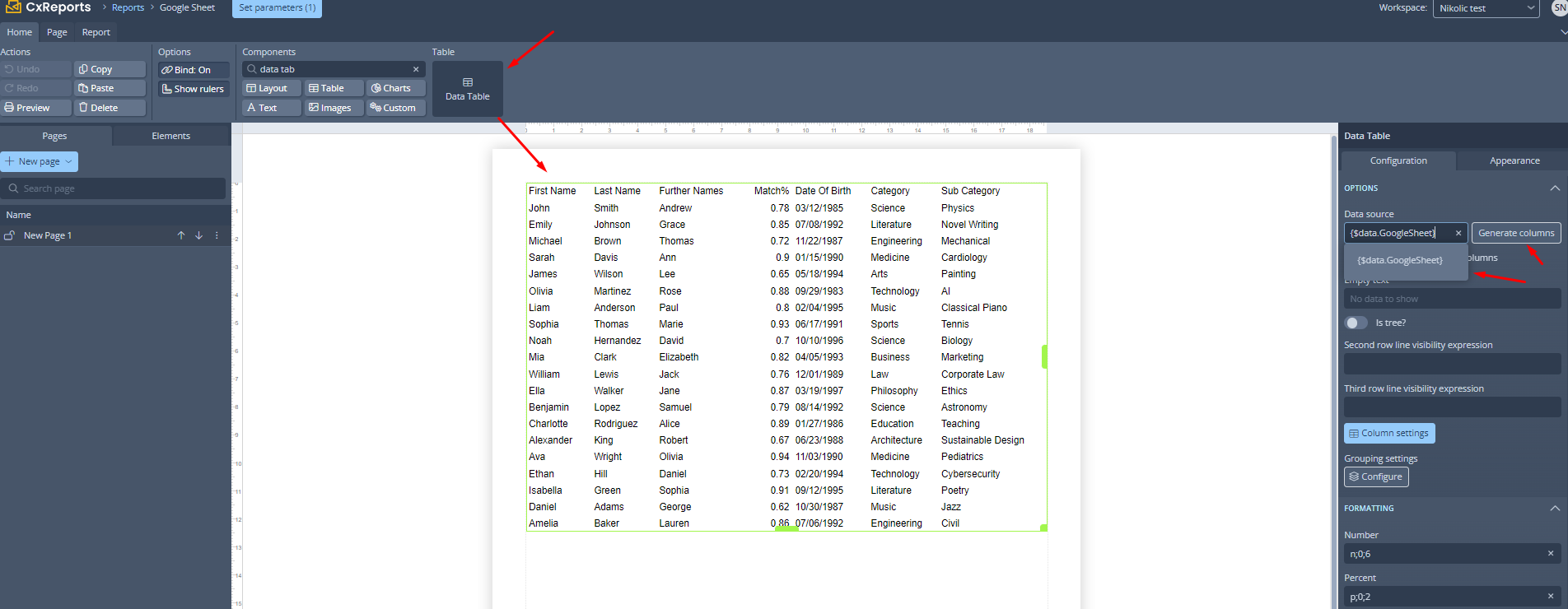The width and height of the screenshot is (1568, 609).
Task: Toggle the Is tree? switch
Action: pos(1356,323)
